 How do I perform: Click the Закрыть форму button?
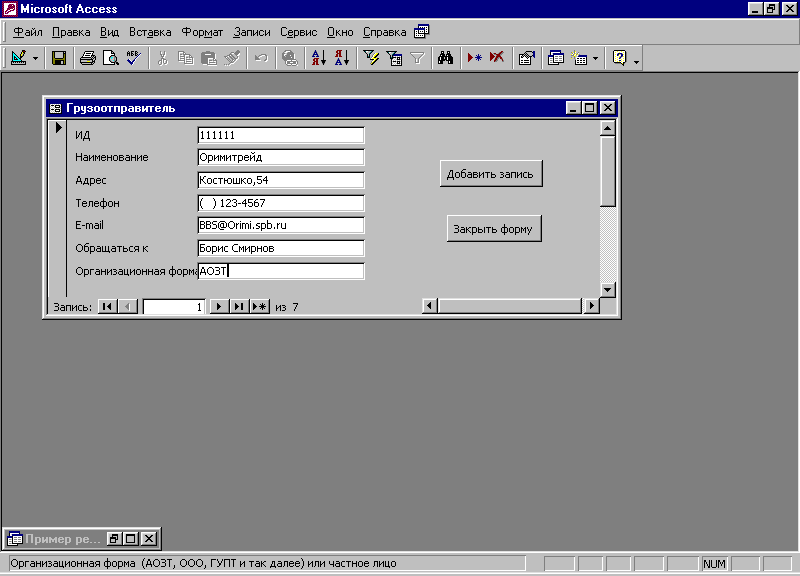[x=494, y=229]
